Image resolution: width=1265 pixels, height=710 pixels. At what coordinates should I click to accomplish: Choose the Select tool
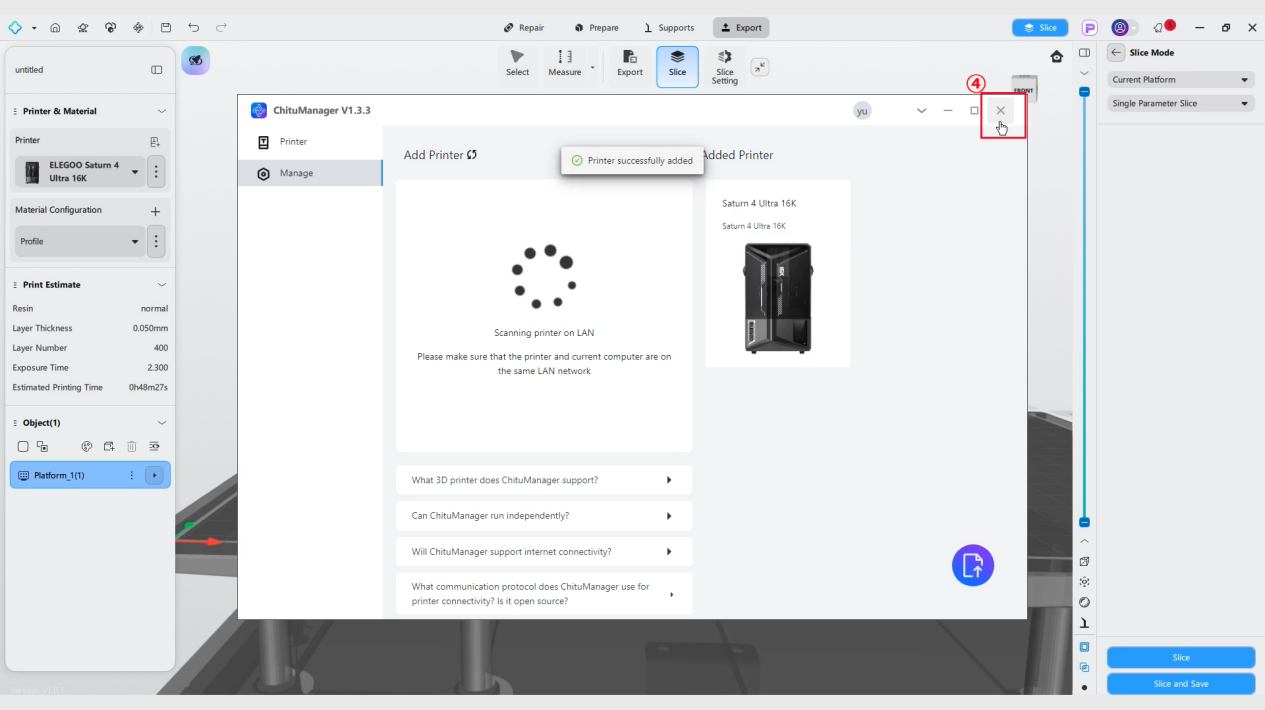tap(517, 66)
